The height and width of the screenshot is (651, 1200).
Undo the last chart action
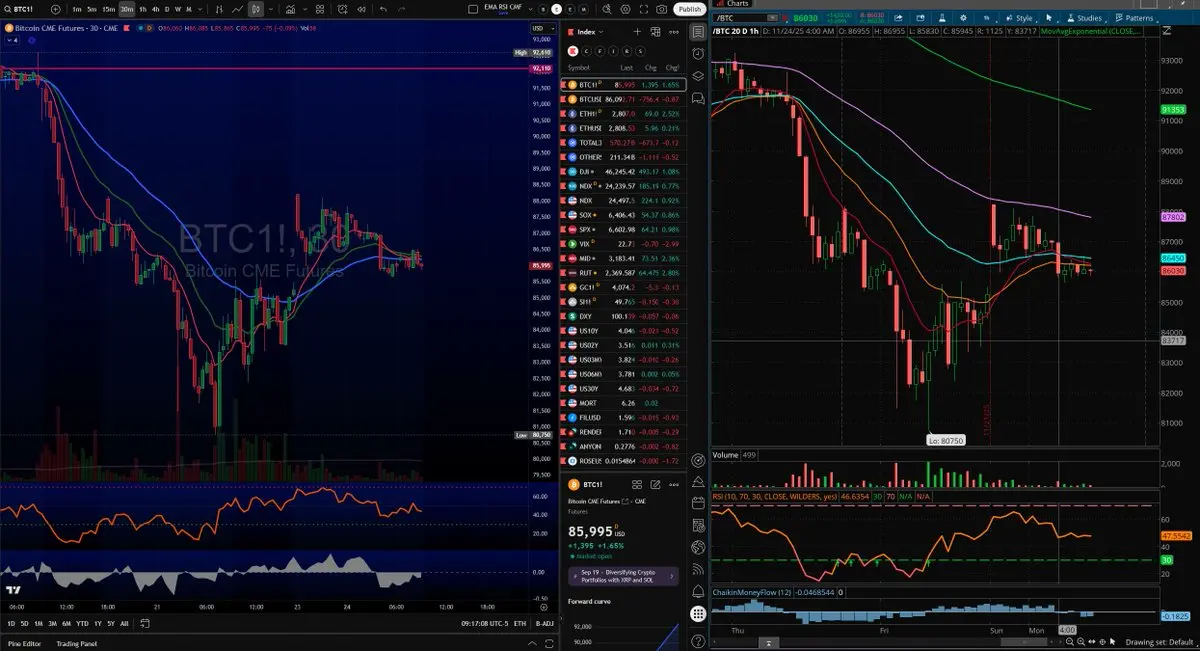[383, 9]
